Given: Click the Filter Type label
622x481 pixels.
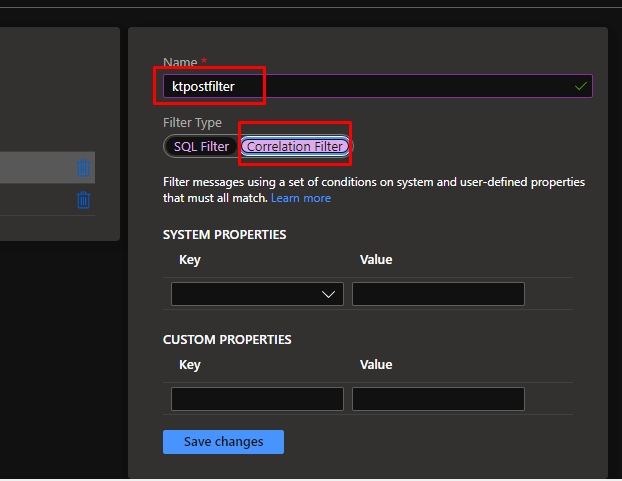Looking at the screenshot, I should tap(192, 123).
